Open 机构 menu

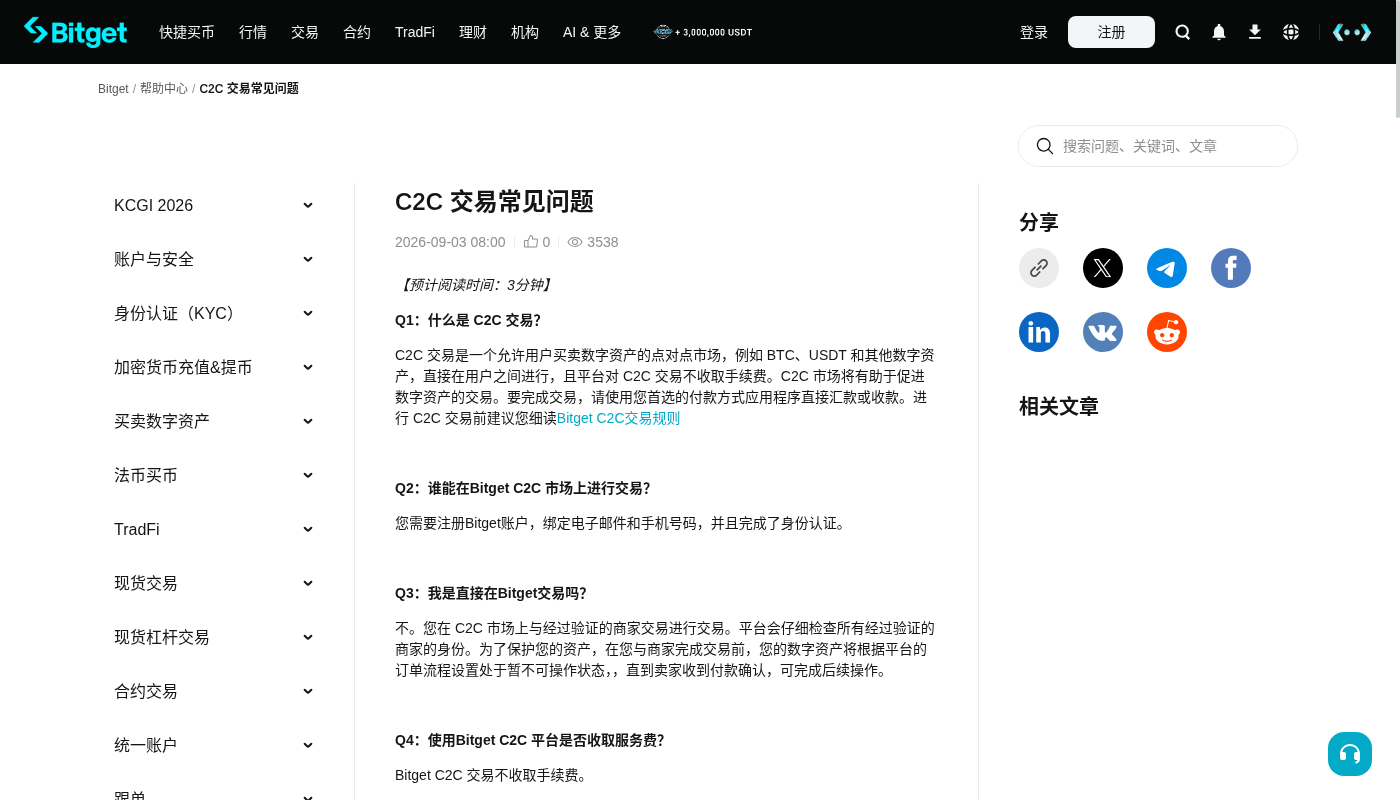pos(525,32)
